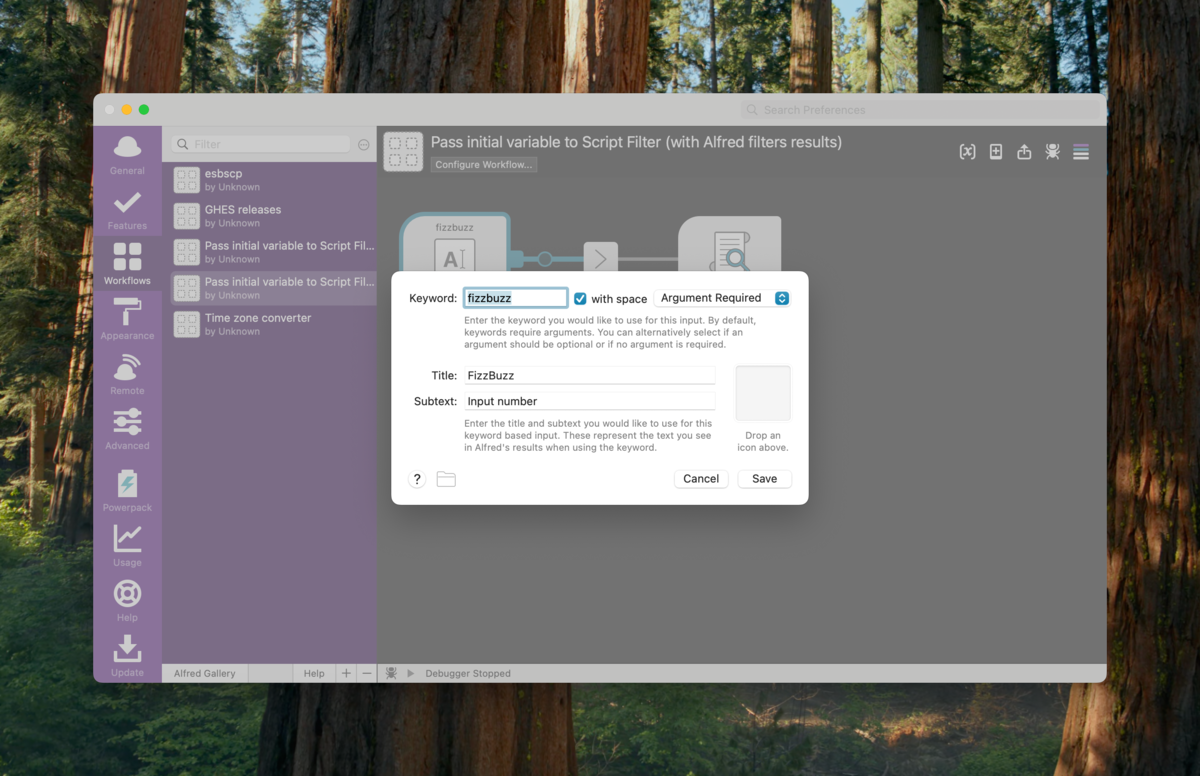The width and height of the screenshot is (1200, 776).
Task: Select the GHES releases workflow
Action: point(273,216)
